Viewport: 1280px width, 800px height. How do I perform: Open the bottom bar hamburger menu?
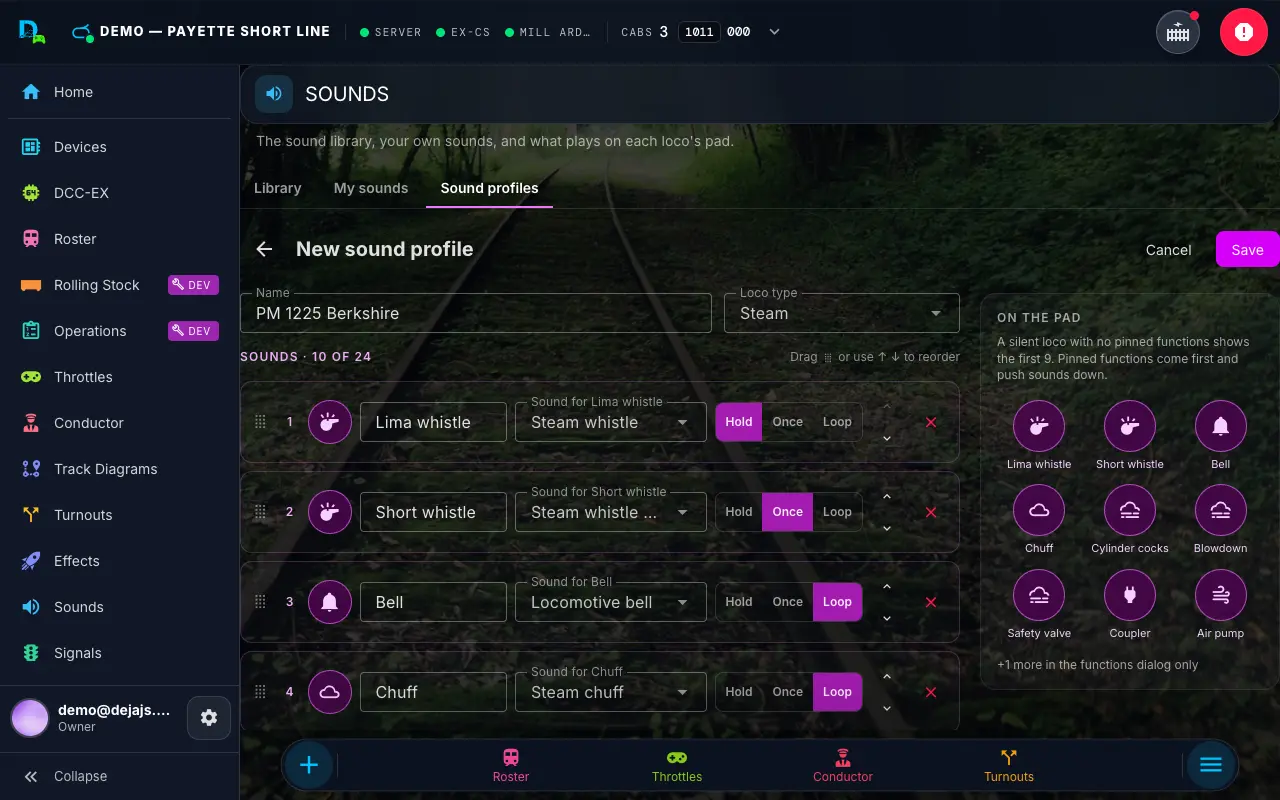click(x=1211, y=765)
